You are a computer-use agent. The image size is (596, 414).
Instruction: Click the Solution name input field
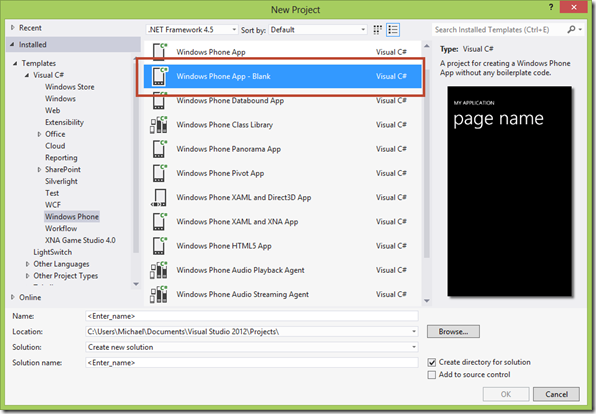pyautogui.click(x=252, y=363)
